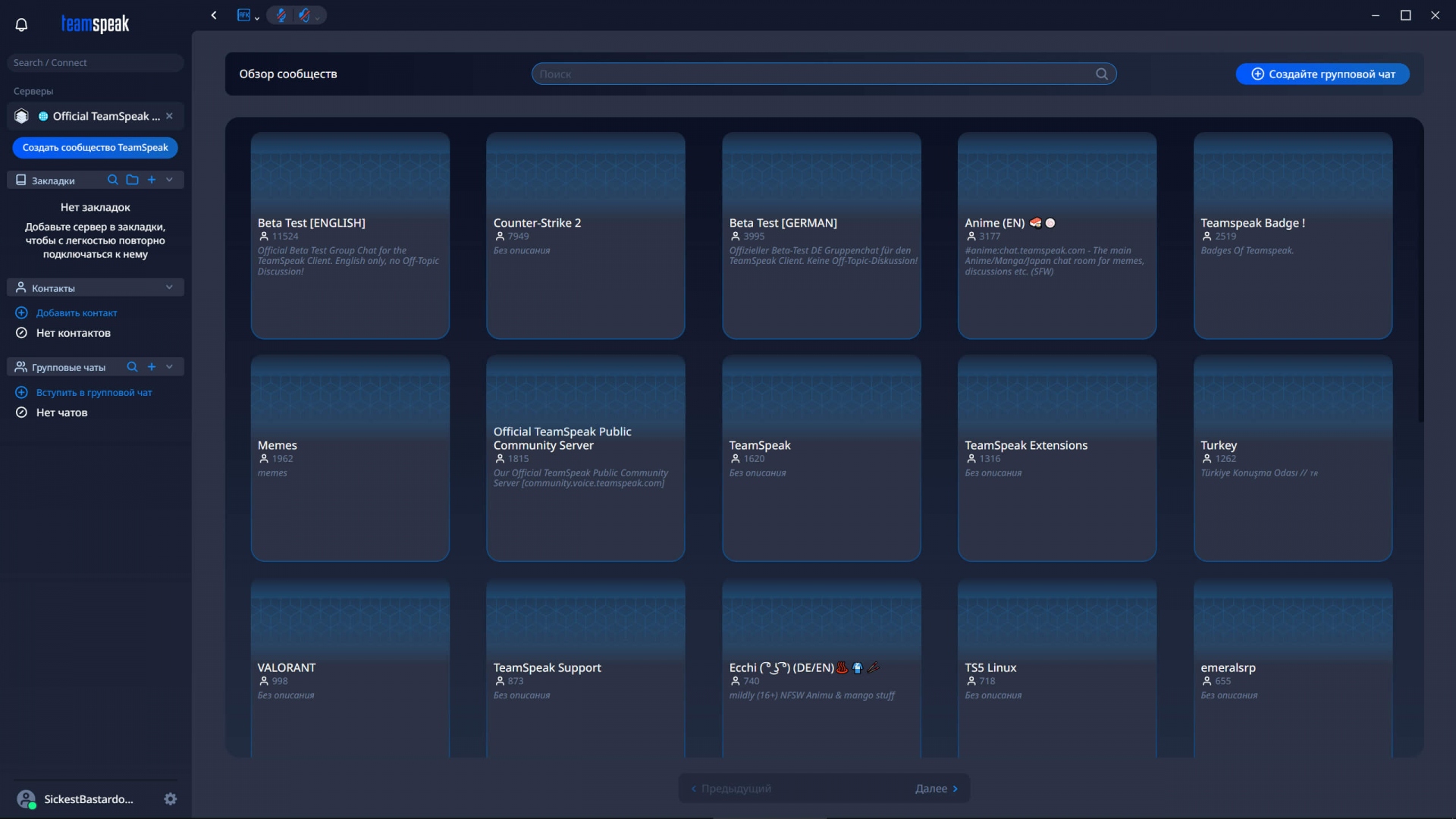This screenshot has width=1456, height=819.
Task: Open the VALORANT community card
Action: [350, 668]
